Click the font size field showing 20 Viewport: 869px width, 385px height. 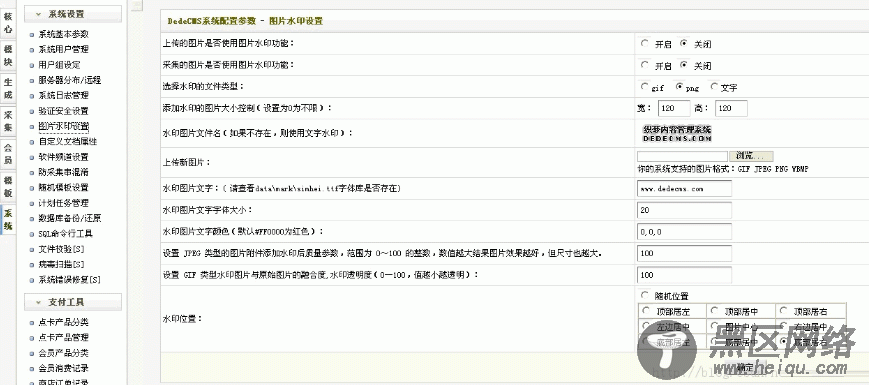click(684, 210)
